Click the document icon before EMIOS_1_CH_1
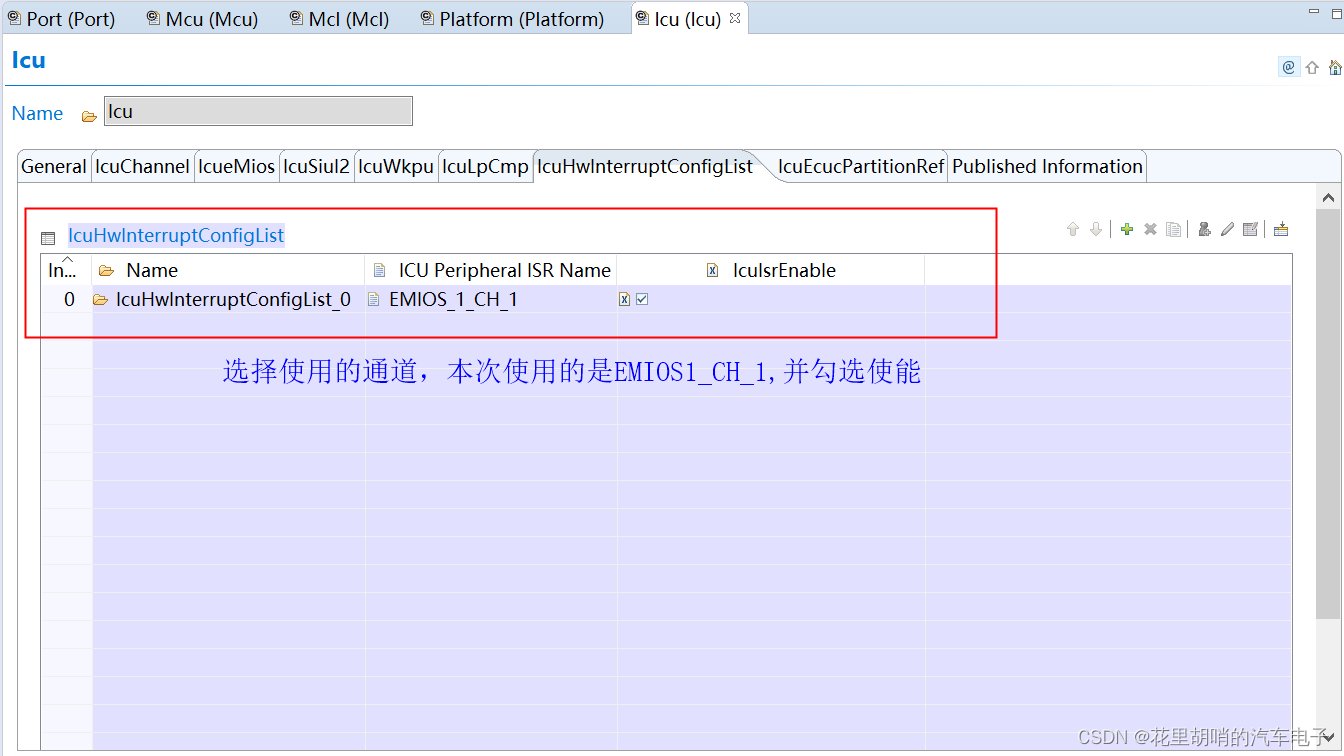The width and height of the screenshot is (1344, 756). [x=374, y=299]
